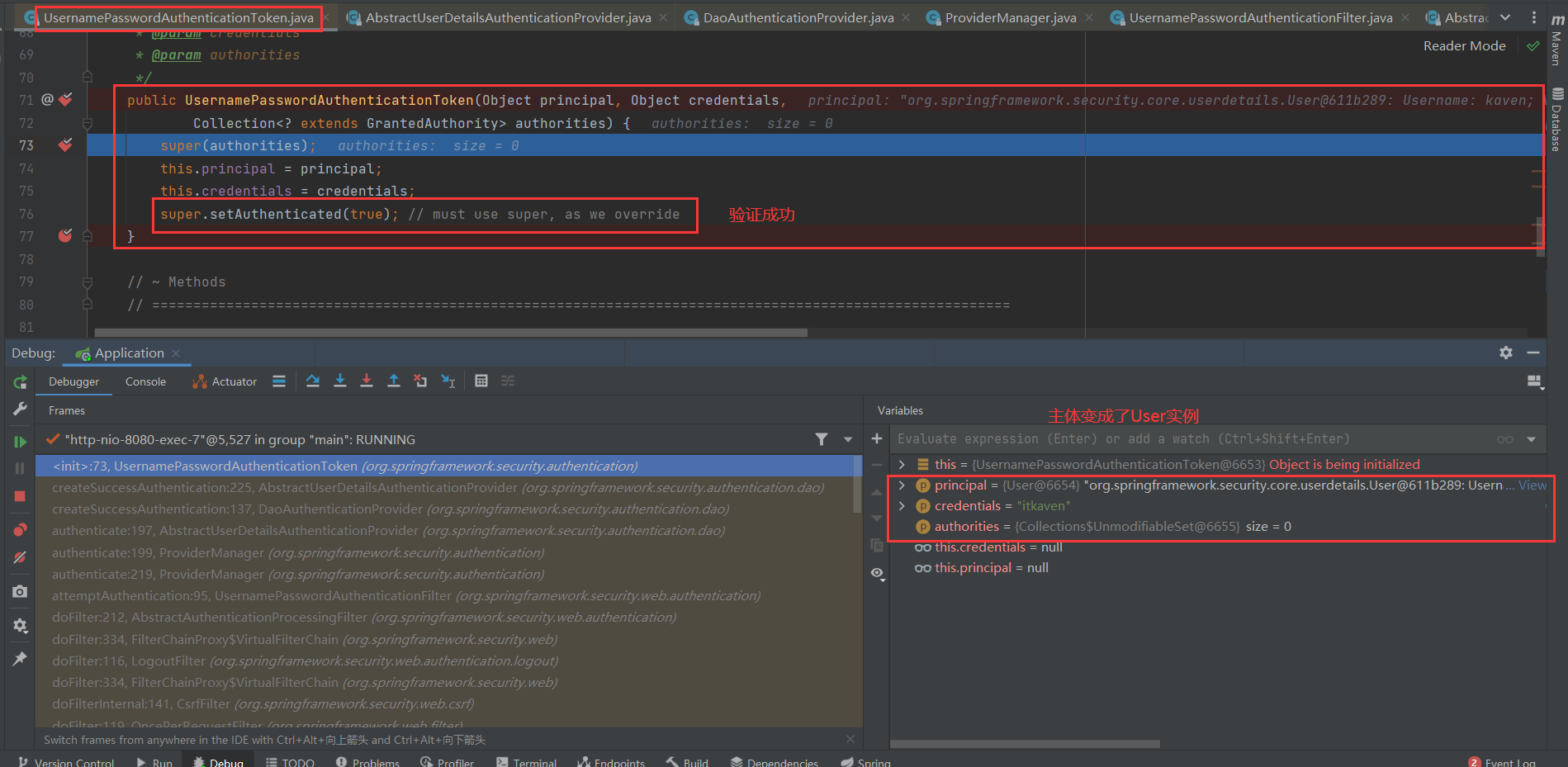
Task: Open debugger settings wrench icon
Action: [x=21, y=410]
